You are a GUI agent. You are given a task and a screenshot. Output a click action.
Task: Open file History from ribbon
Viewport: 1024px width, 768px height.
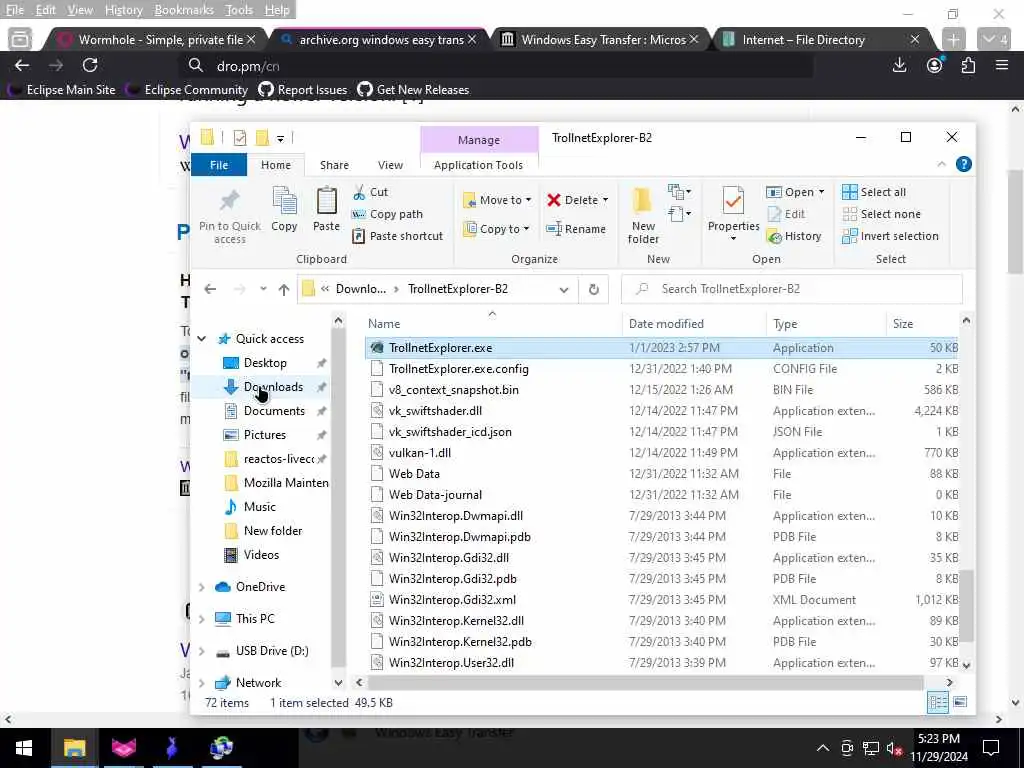click(794, 236)
